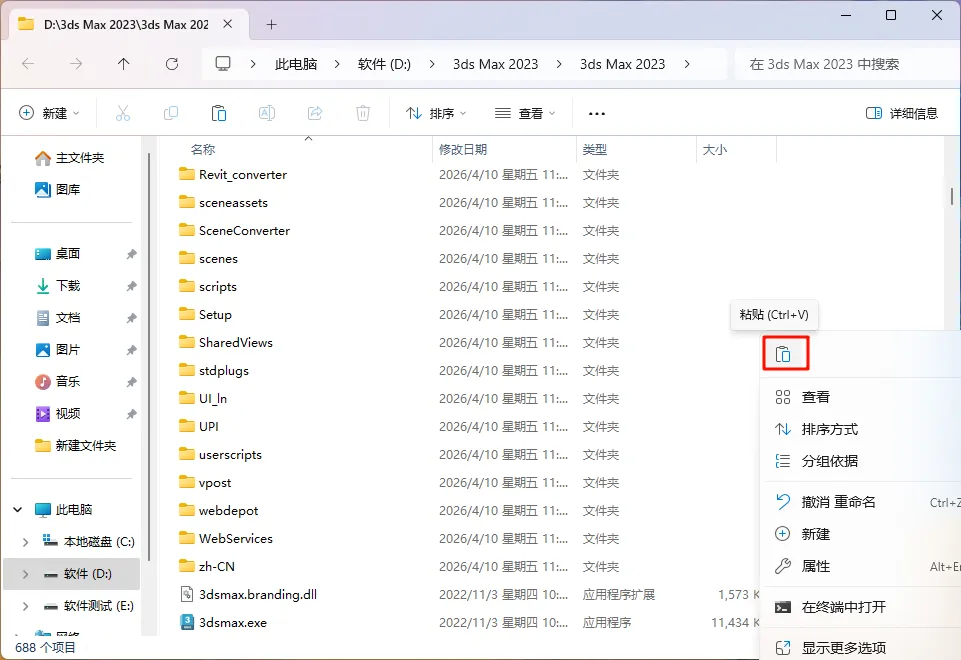This screenshot has width=961, height=660.
Task: Open 图库 in sidebar
Action: click(58, 190)
